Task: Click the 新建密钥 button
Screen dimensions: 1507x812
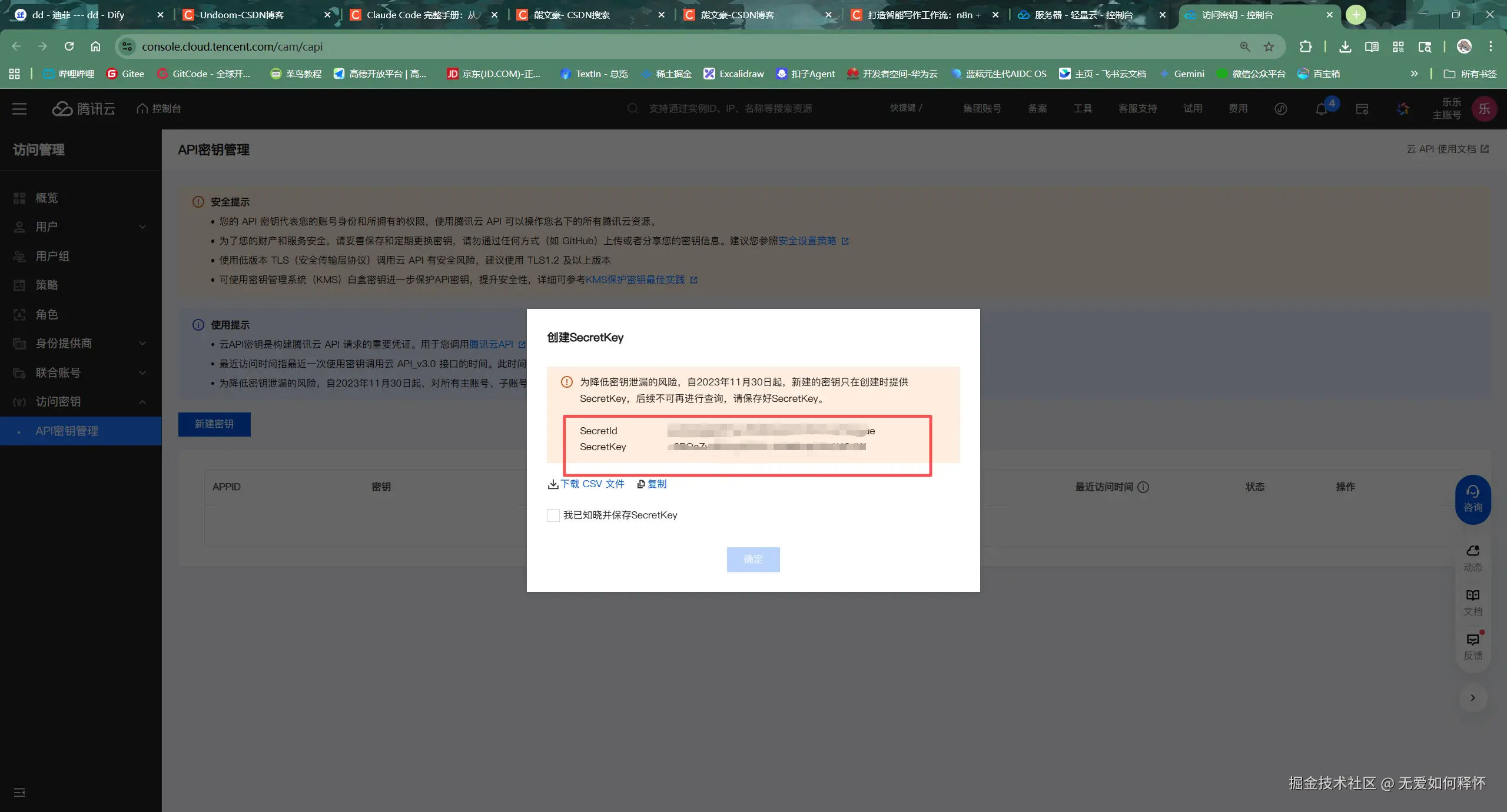Action: (214, 424)
